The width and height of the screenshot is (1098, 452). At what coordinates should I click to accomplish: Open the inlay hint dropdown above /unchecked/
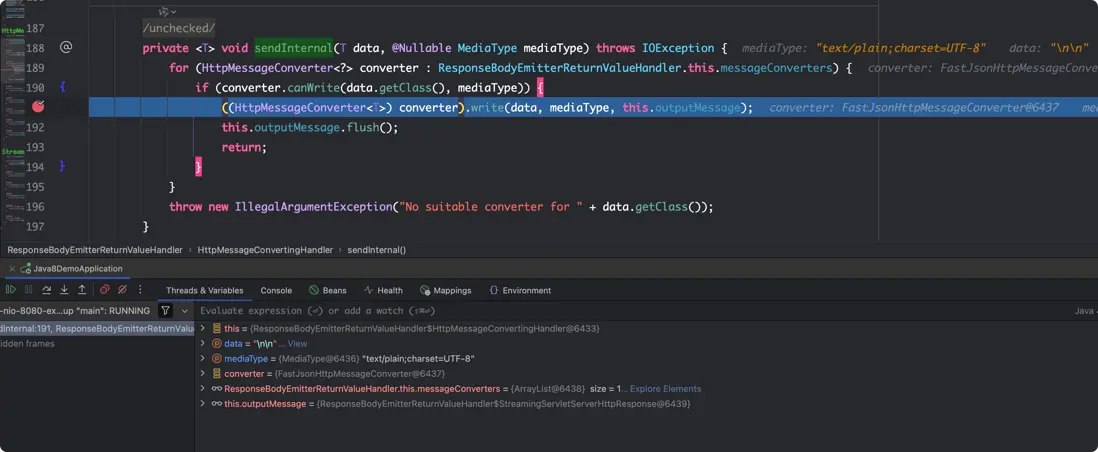(x=167, y=12)
